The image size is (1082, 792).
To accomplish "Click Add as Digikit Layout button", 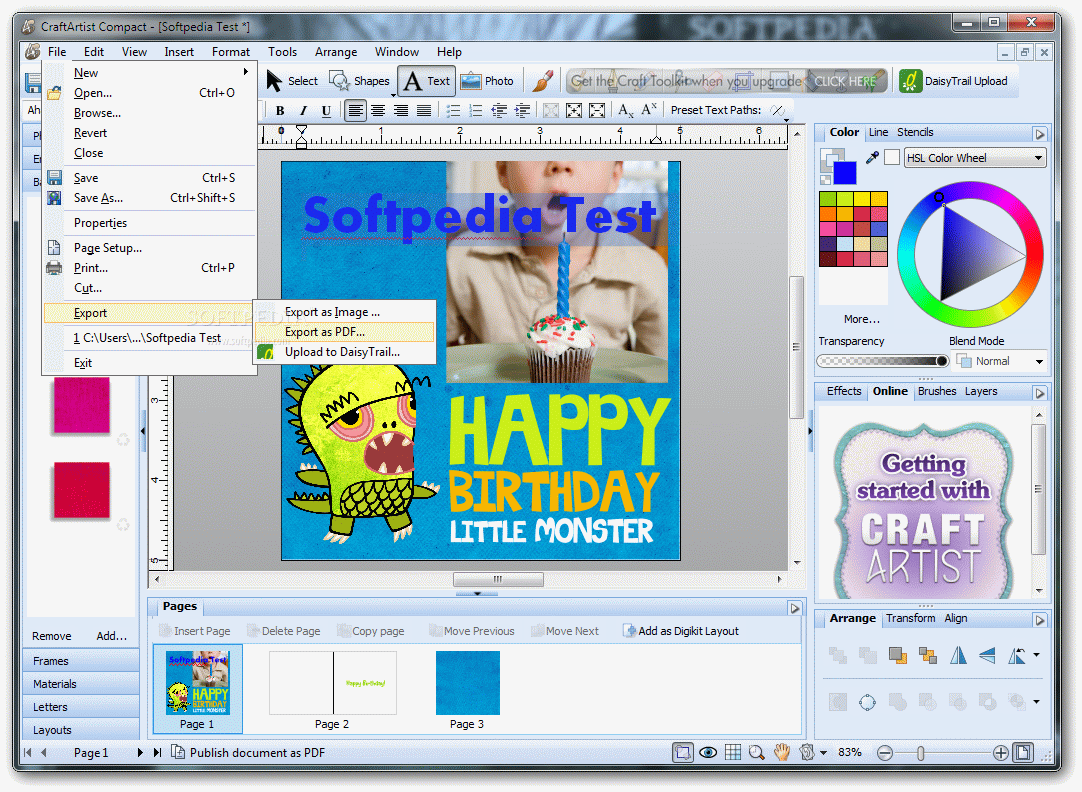I will pos(680,631).
